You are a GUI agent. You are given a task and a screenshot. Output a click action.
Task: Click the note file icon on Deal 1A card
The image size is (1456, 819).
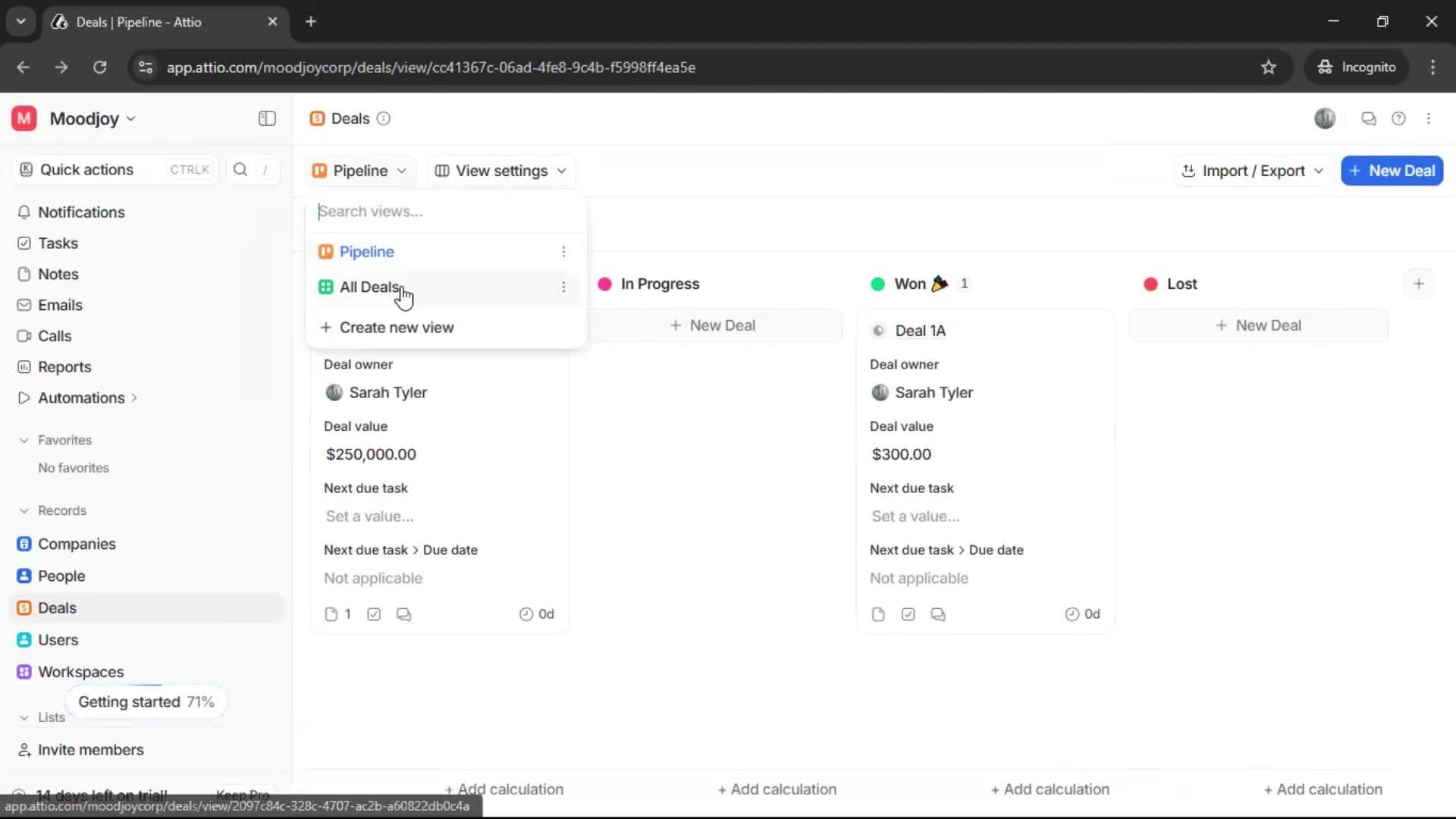[877, 614]
